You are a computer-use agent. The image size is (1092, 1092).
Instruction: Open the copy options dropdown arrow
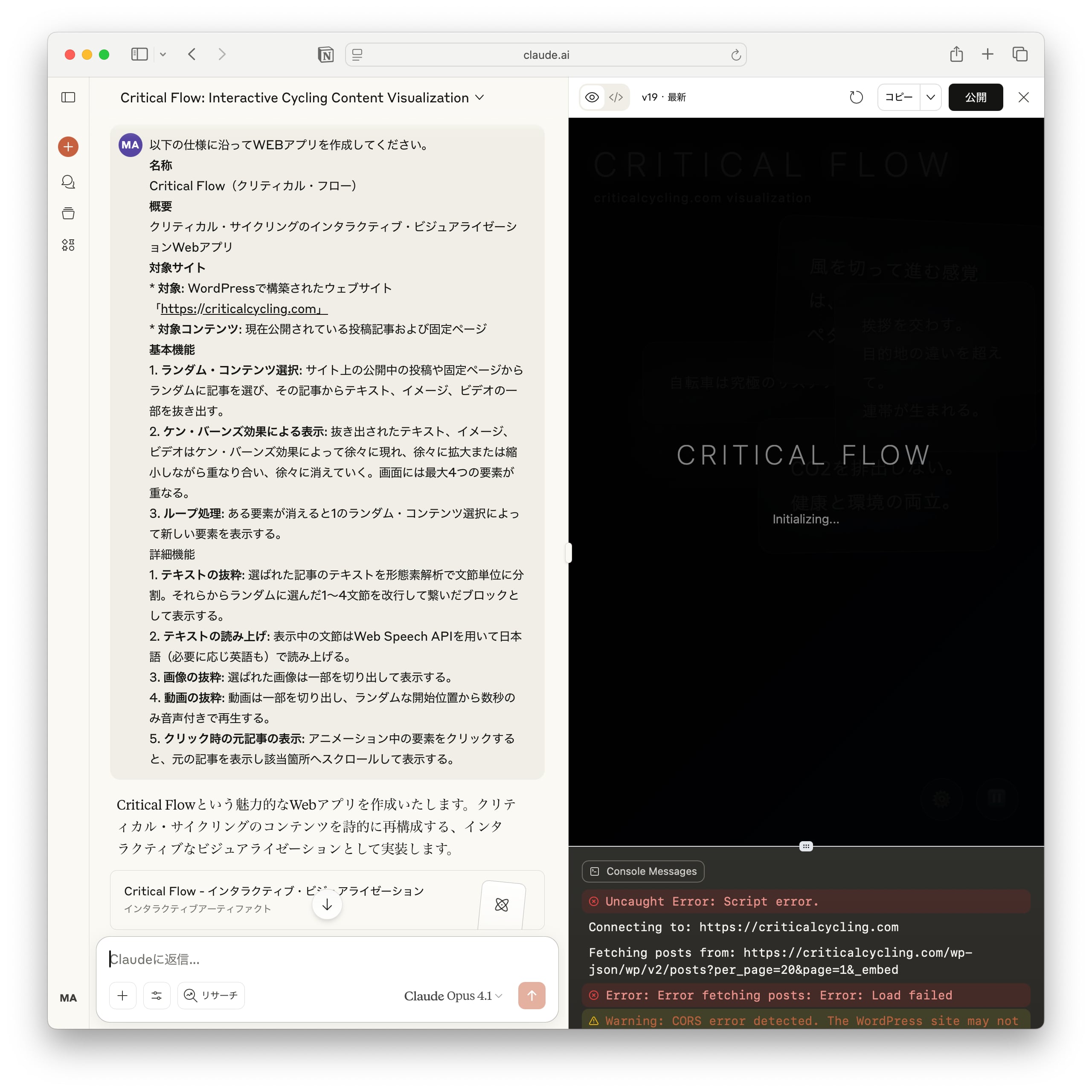[x=930, y=97]
